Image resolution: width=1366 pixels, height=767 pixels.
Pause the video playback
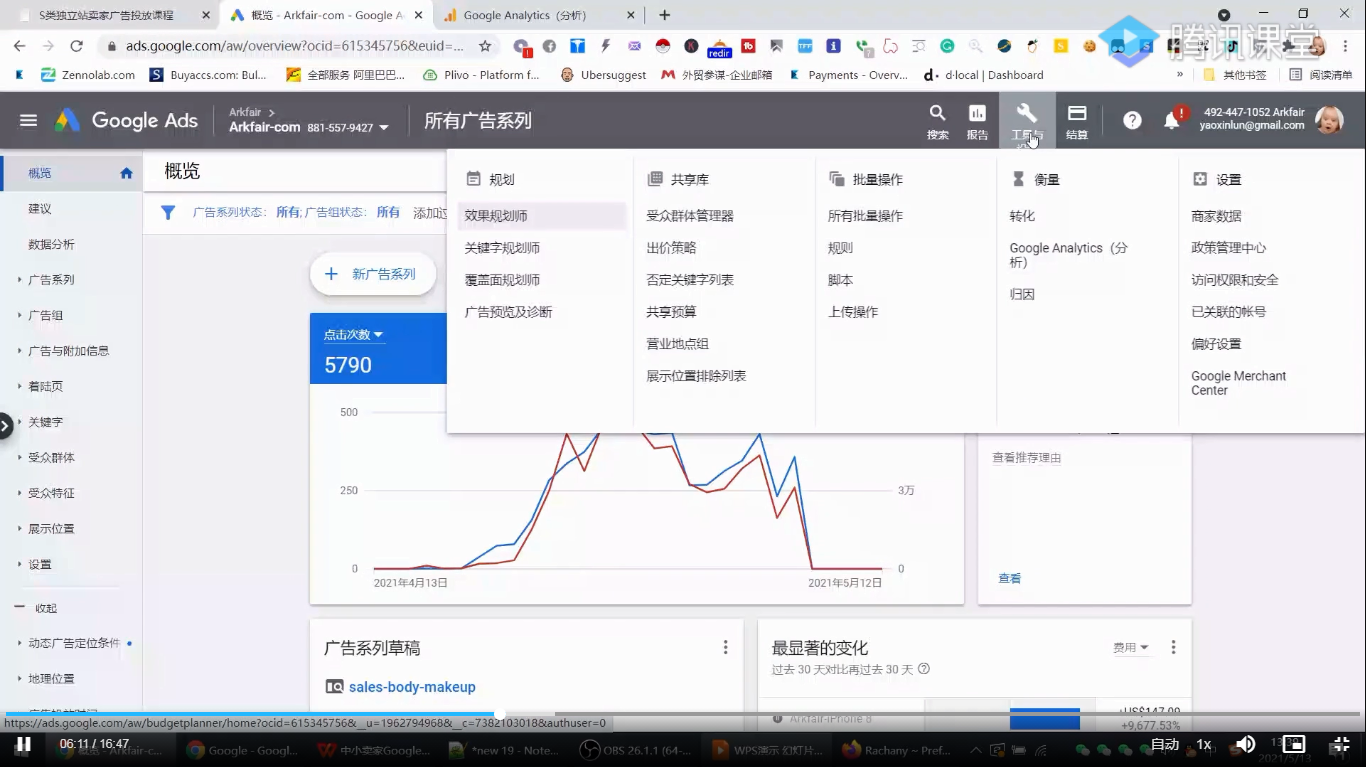tap(24, 744)
